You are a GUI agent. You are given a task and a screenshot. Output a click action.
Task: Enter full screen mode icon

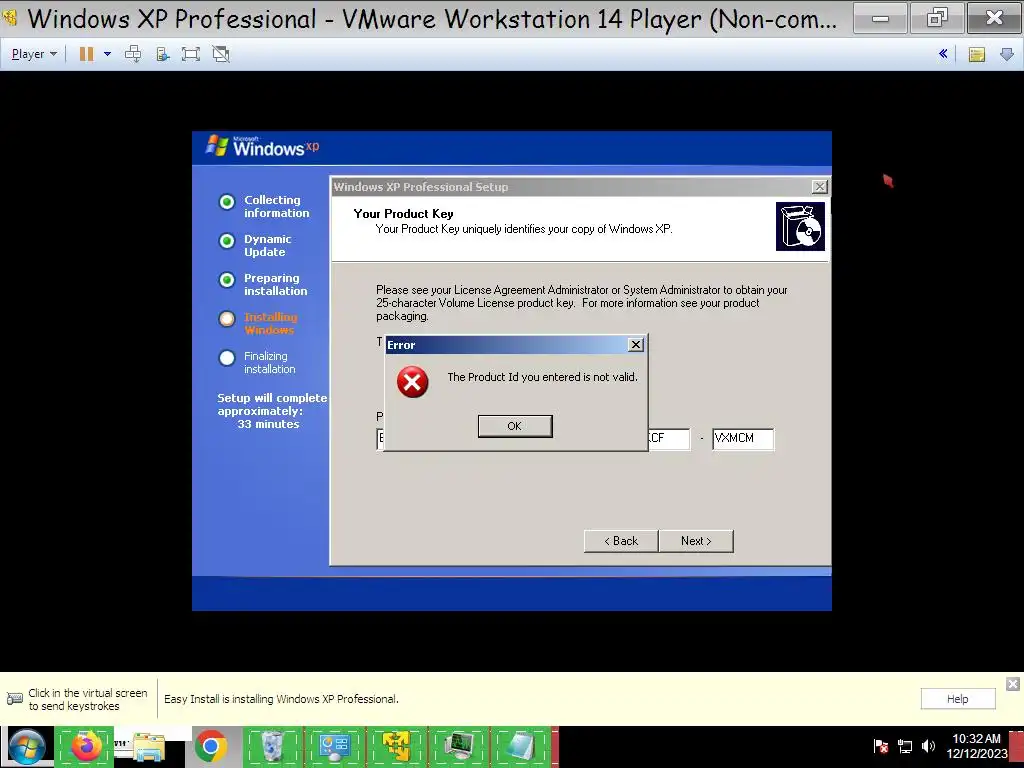coord(191,54)
